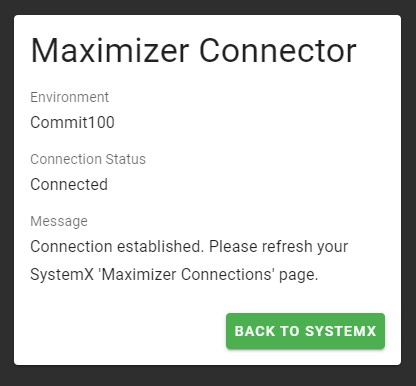Click the Message field label
416x386 pixels.
[59, 221]
